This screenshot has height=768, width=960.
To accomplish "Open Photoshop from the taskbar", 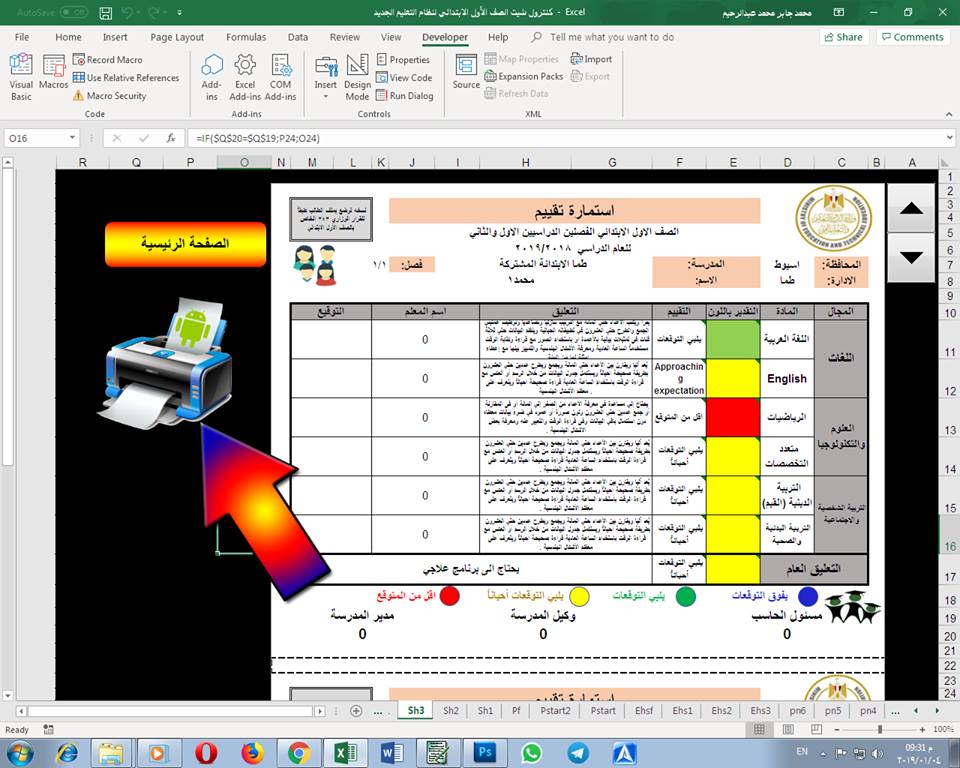I will (x=485, y=753).
